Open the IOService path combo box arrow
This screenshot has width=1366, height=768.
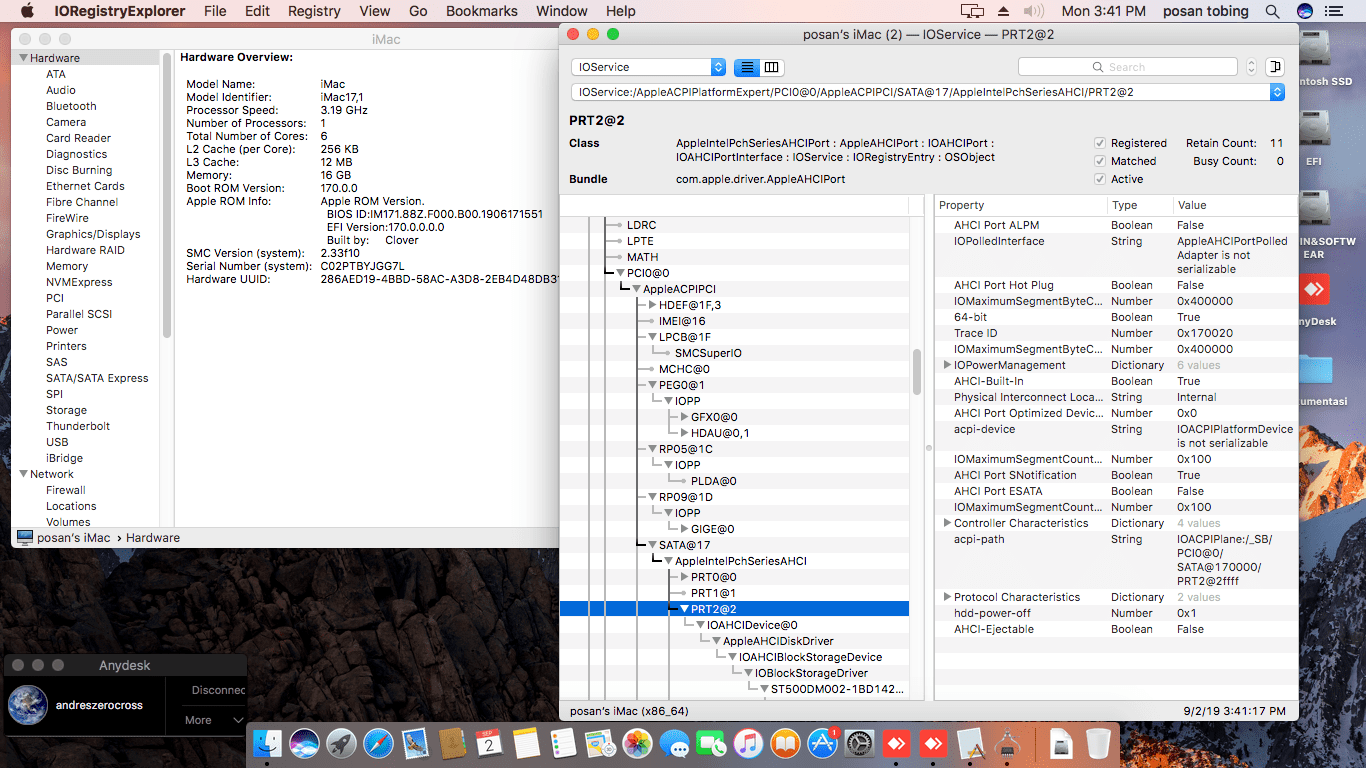click(1277, 91)
